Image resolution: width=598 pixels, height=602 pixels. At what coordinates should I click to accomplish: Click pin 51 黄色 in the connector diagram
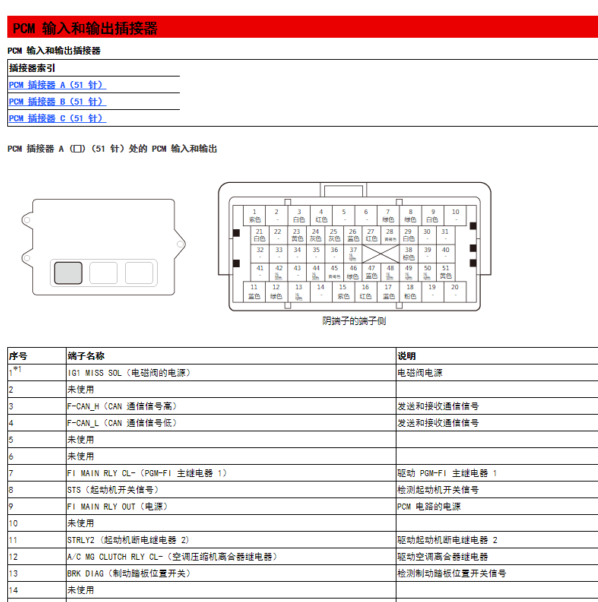pos(446,272)
